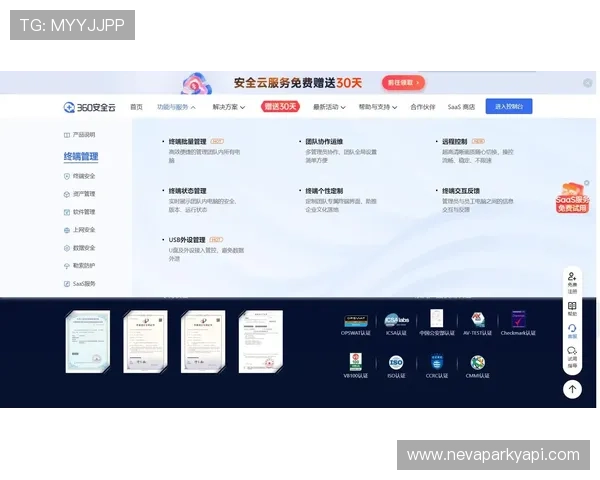The width and height of the screenshot is (600, 480).
Task: Click the 中国公安部认证 certificate image
Action: coord(437,318)
